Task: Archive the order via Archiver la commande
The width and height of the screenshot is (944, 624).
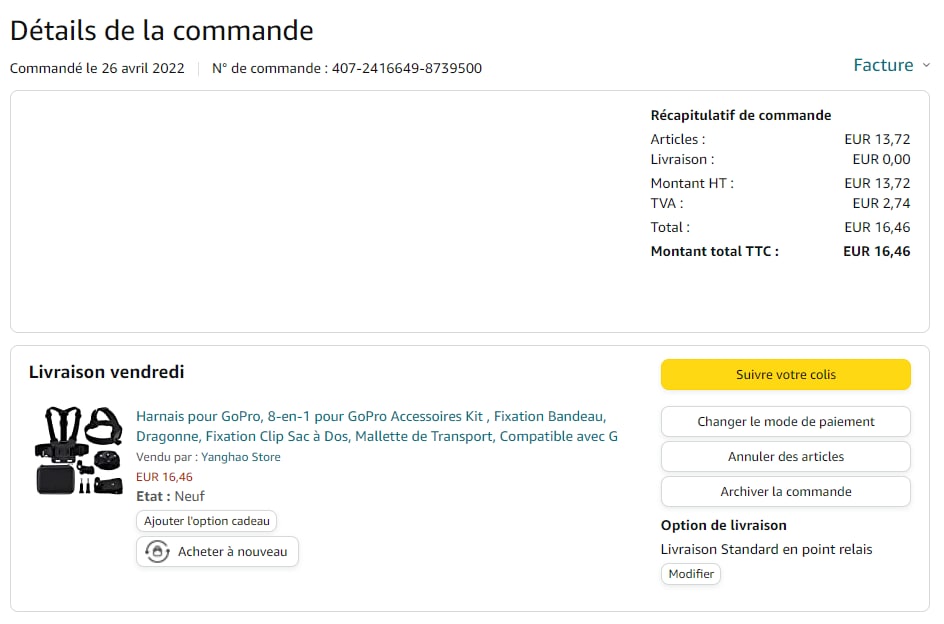Action: point(785,491)
